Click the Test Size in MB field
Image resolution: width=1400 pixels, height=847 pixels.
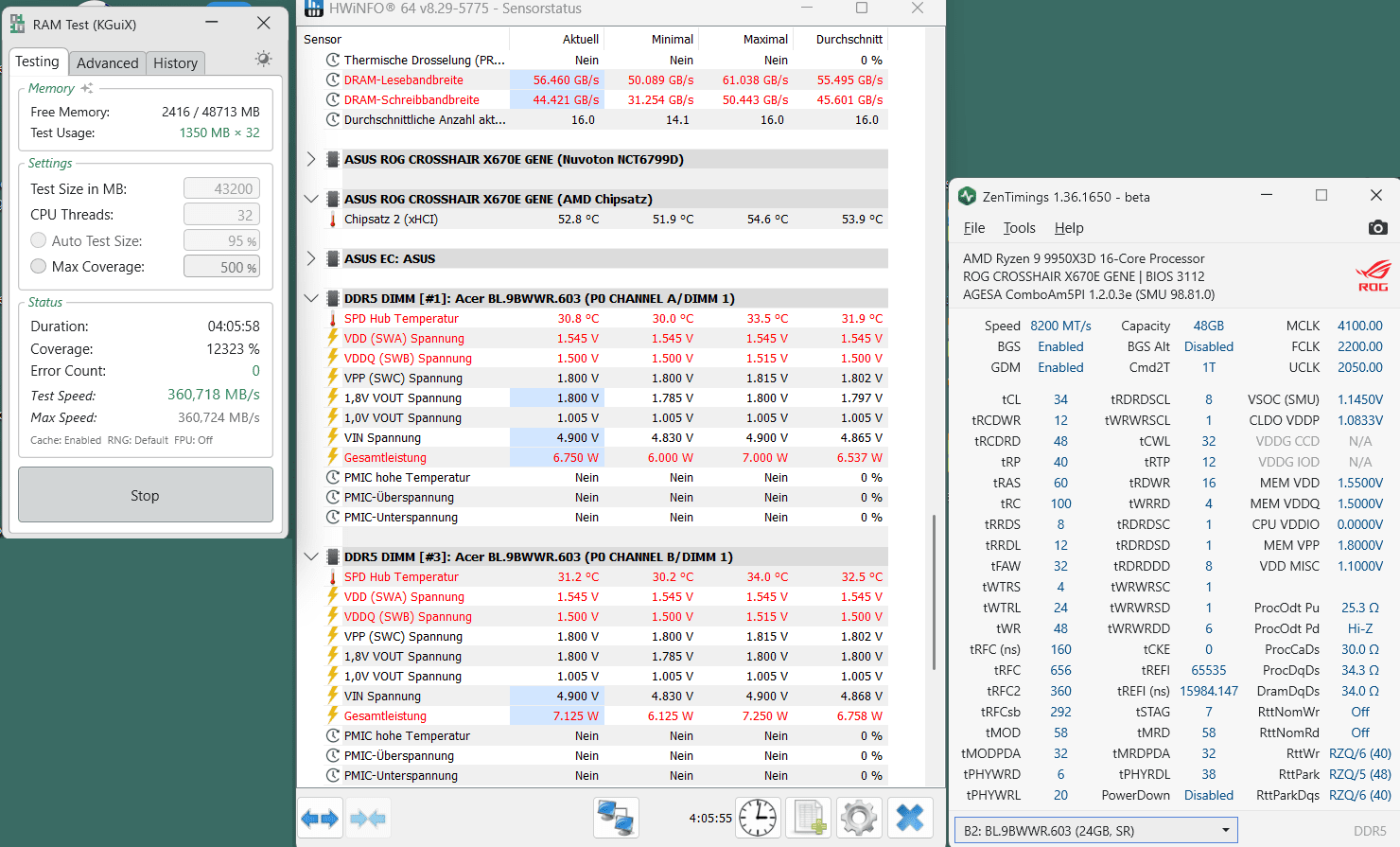221,189
